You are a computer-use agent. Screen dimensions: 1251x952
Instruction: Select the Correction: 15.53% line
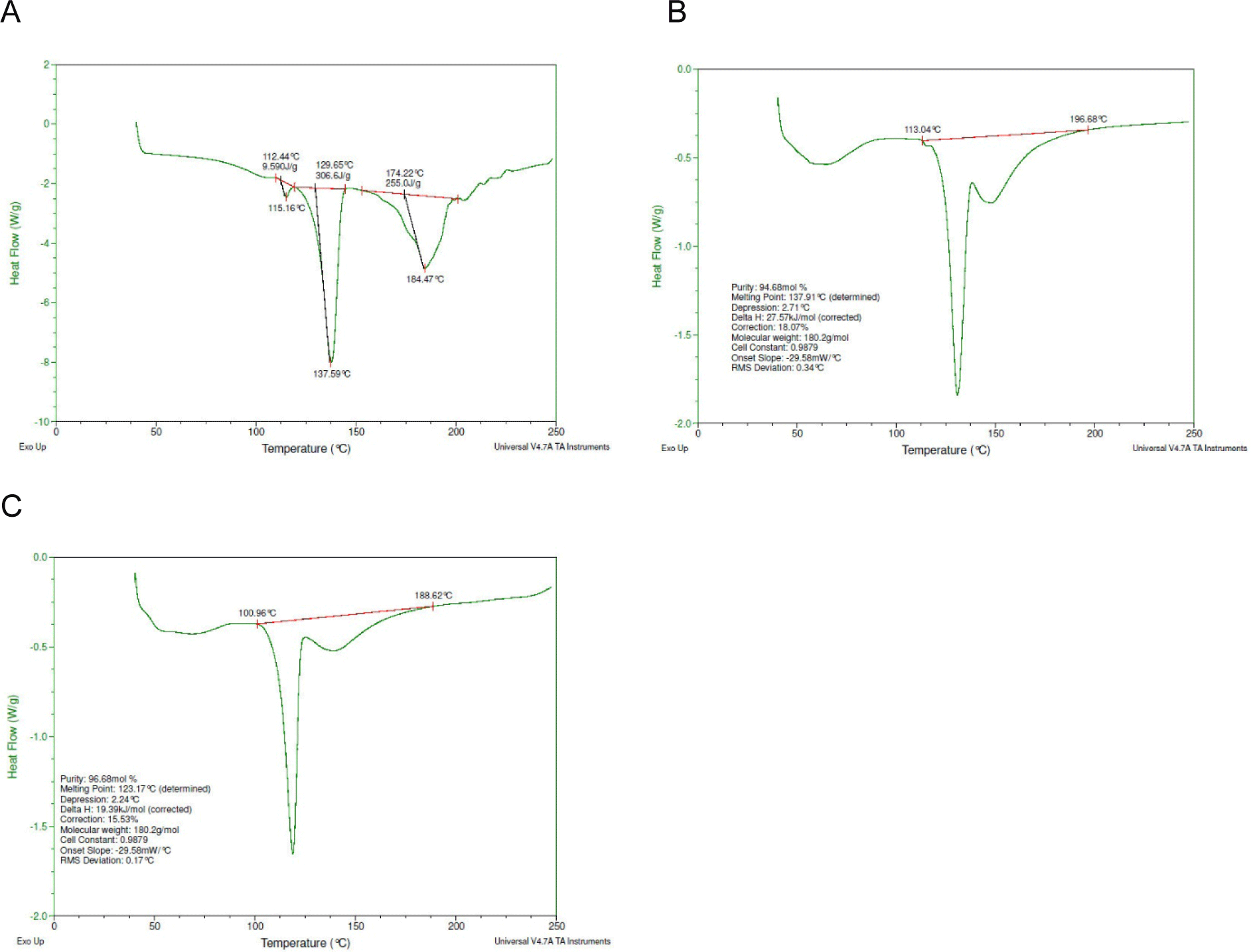99,819
